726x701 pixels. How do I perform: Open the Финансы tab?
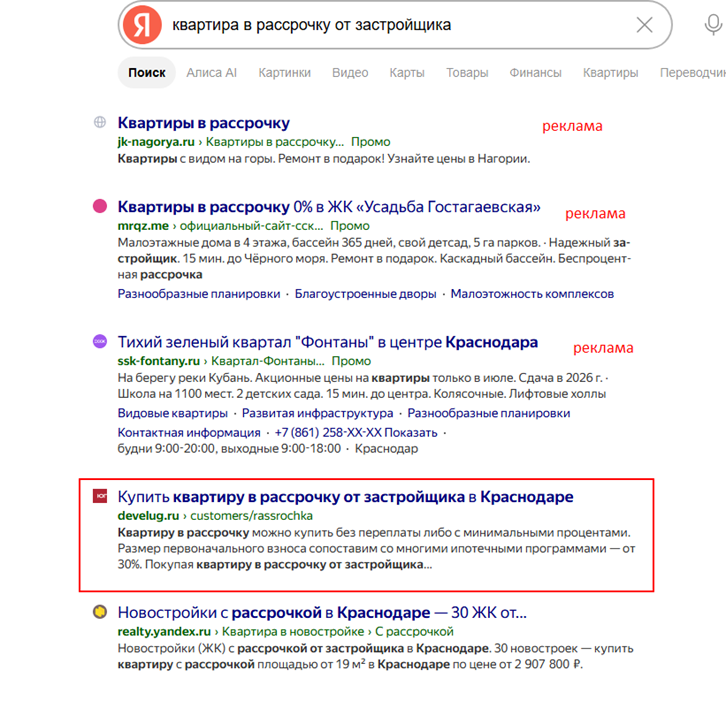click(x=535, y=73)
